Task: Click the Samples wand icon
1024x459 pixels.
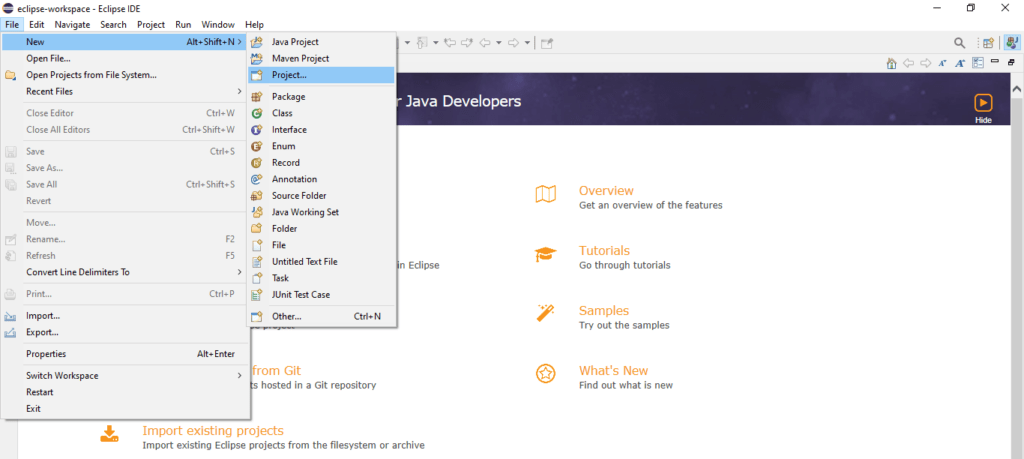Action: [x=545, y=312]
